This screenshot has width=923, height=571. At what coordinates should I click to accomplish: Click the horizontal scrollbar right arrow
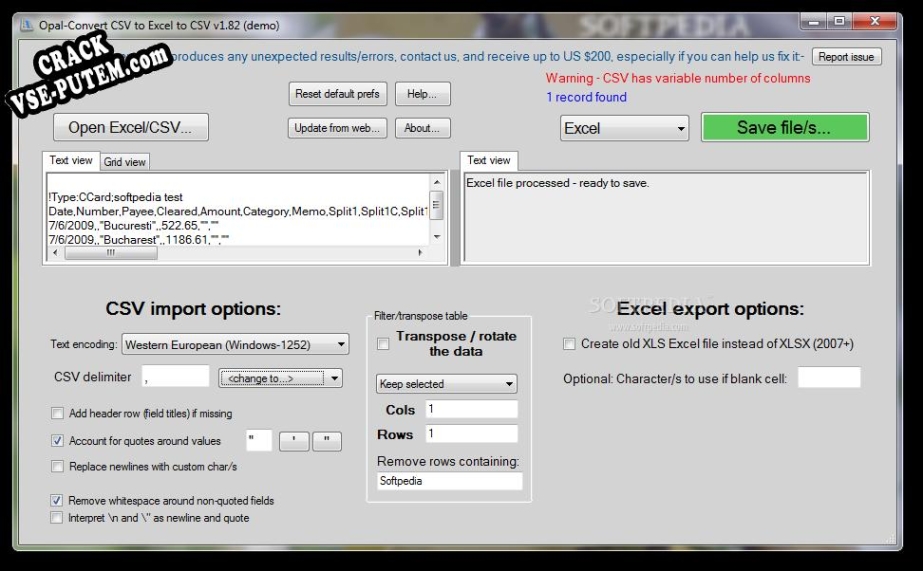420,253
